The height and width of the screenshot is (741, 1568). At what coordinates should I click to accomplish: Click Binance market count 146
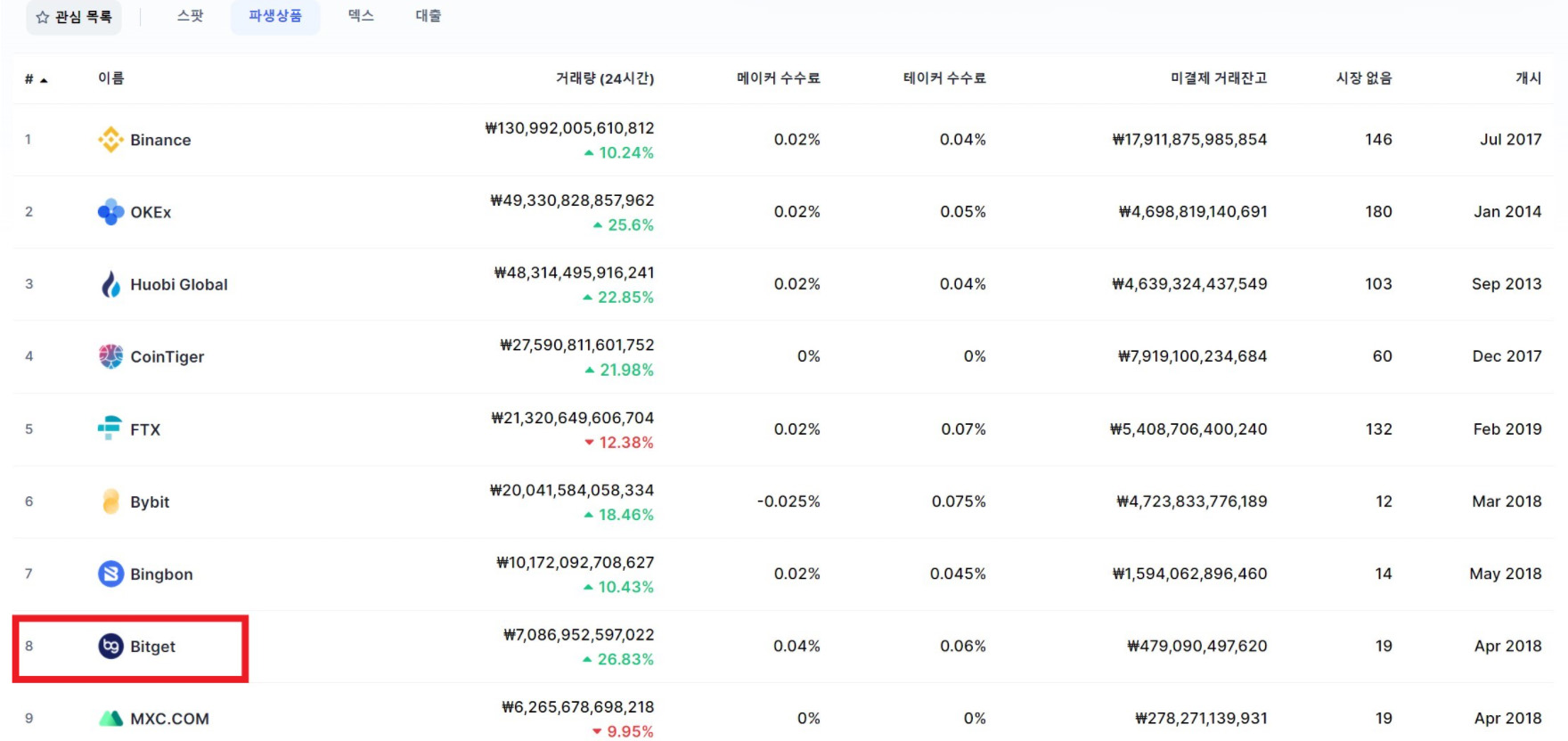pyautogui.click(x=1378, y=139)
